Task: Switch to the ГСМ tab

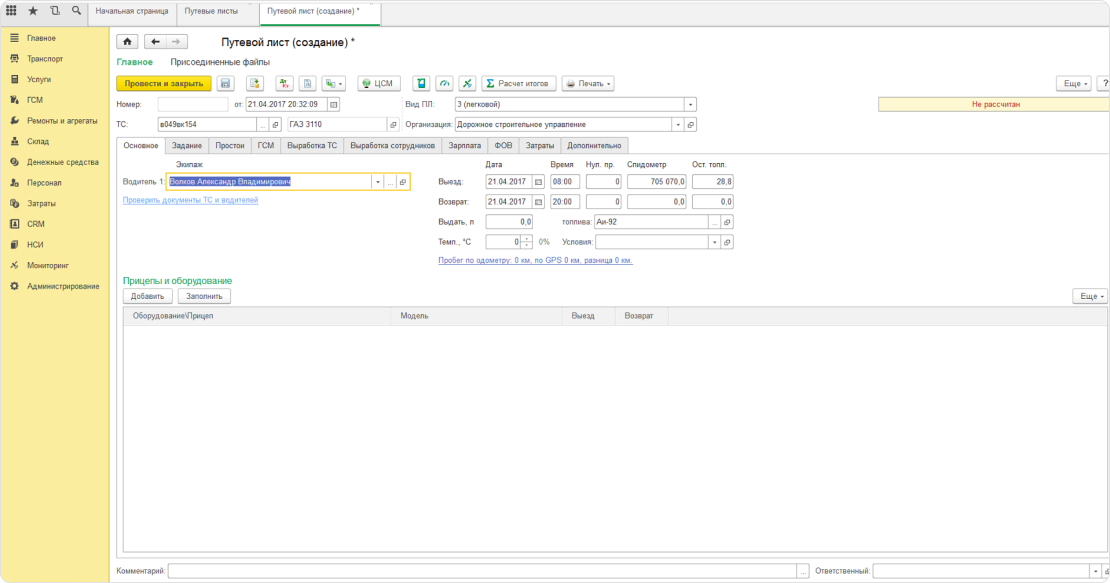Action: pos(265,146)
